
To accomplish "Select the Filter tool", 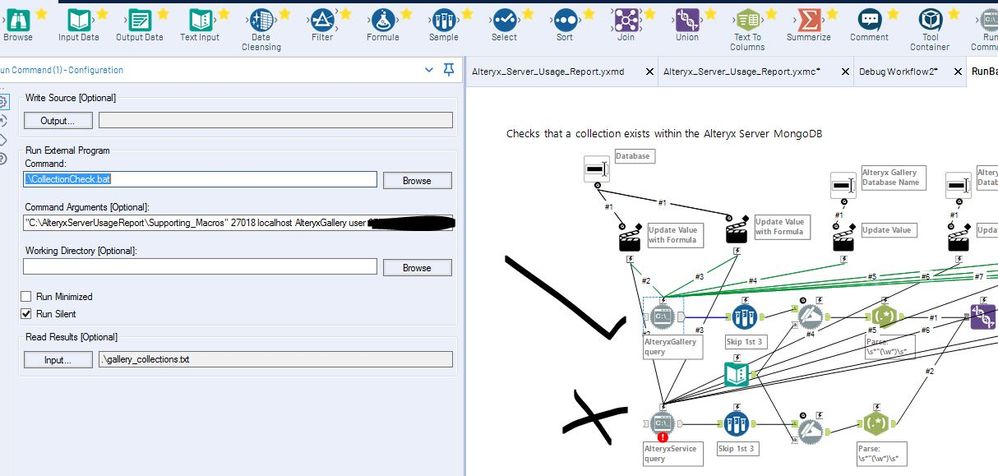I will [322, 21].
